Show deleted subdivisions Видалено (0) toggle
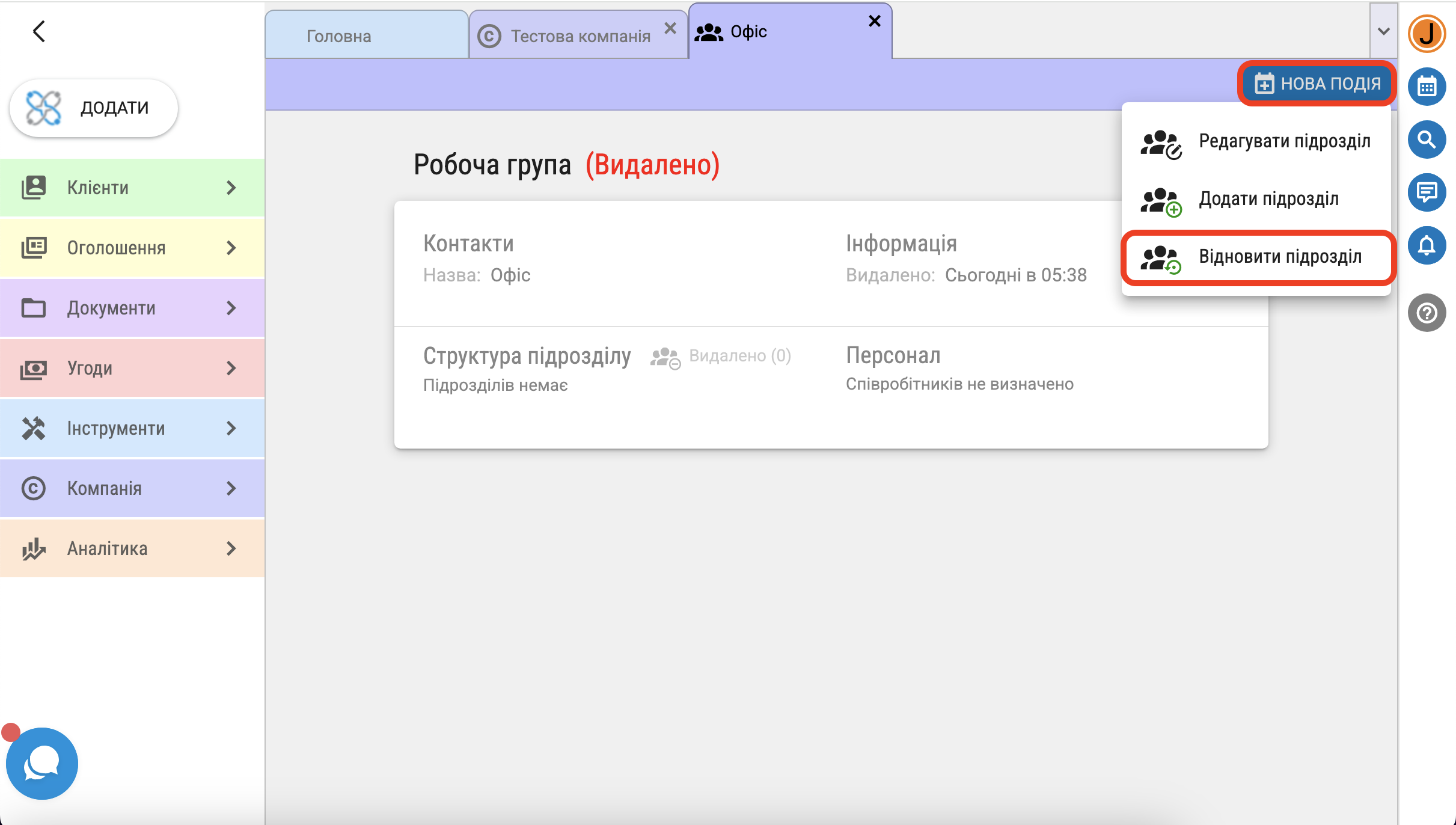The image size is (1456, 825). coord(721,356)
